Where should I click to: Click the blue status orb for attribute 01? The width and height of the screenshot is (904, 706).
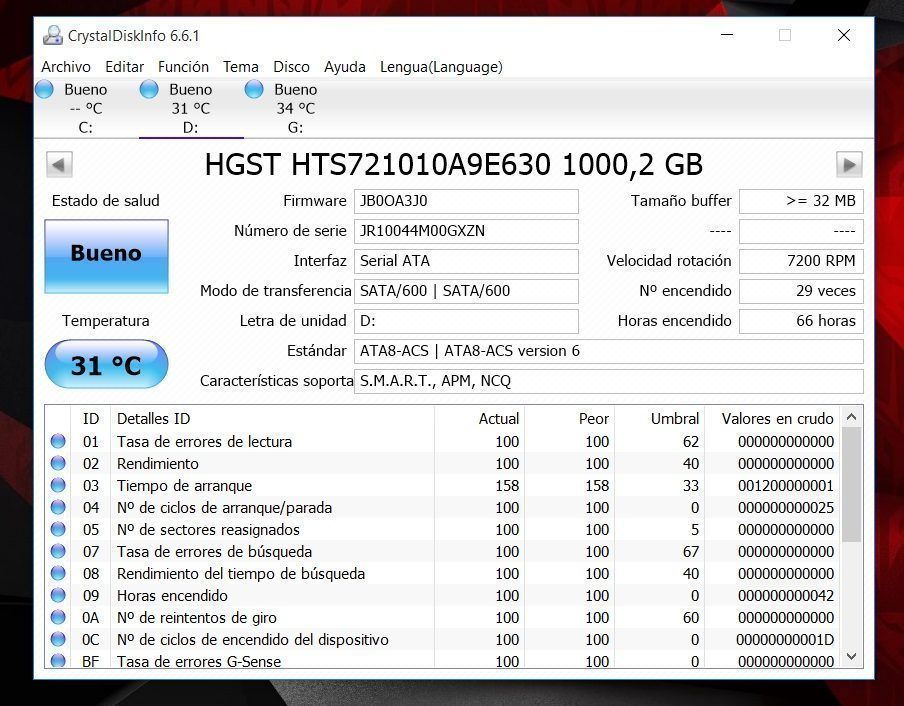(58, 441)
